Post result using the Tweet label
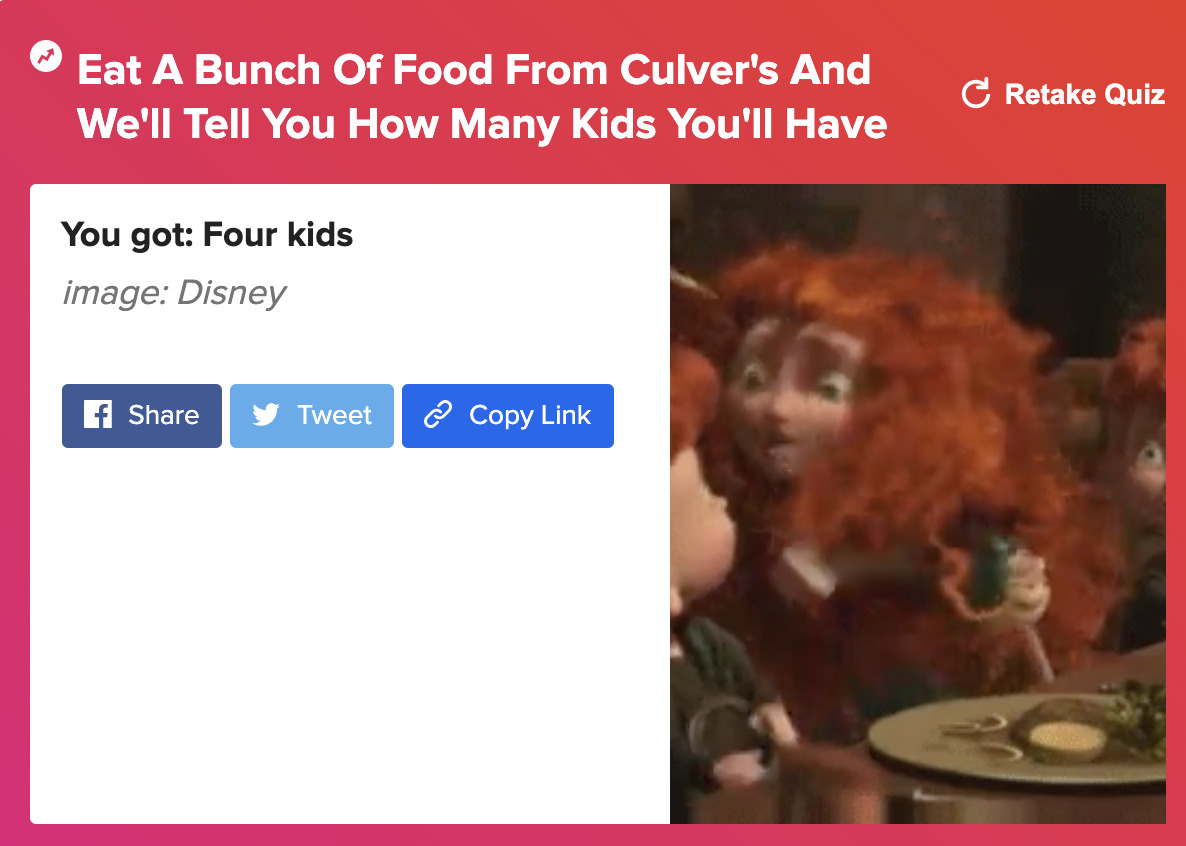 coord(334,415)
